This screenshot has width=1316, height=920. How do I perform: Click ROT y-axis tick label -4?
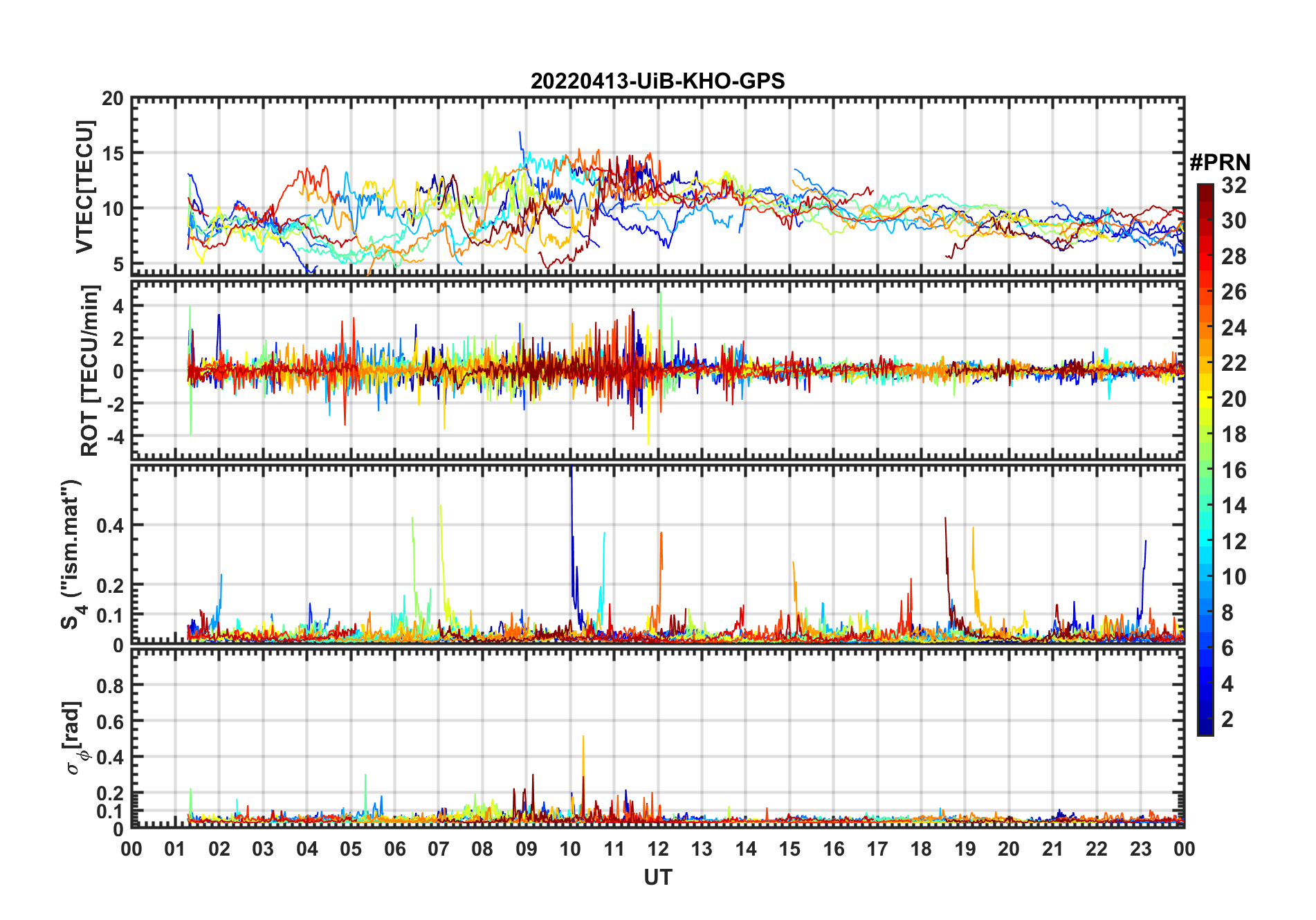click(x=116, y=437)
